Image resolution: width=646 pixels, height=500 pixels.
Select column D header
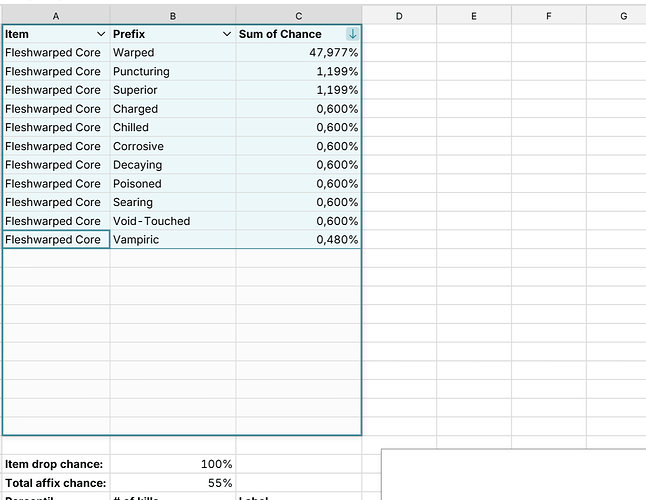(x=399, y=15)
